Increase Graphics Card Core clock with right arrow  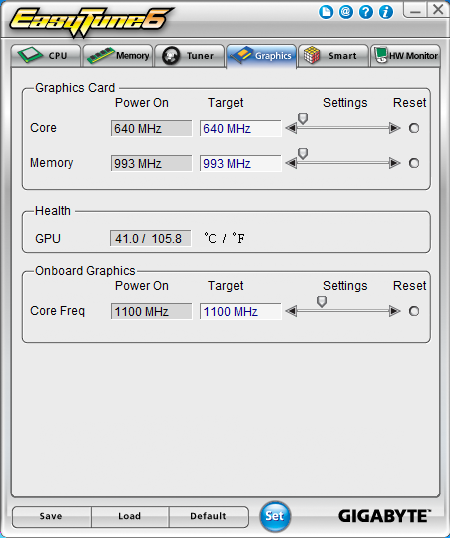click(x=394, y=128)
